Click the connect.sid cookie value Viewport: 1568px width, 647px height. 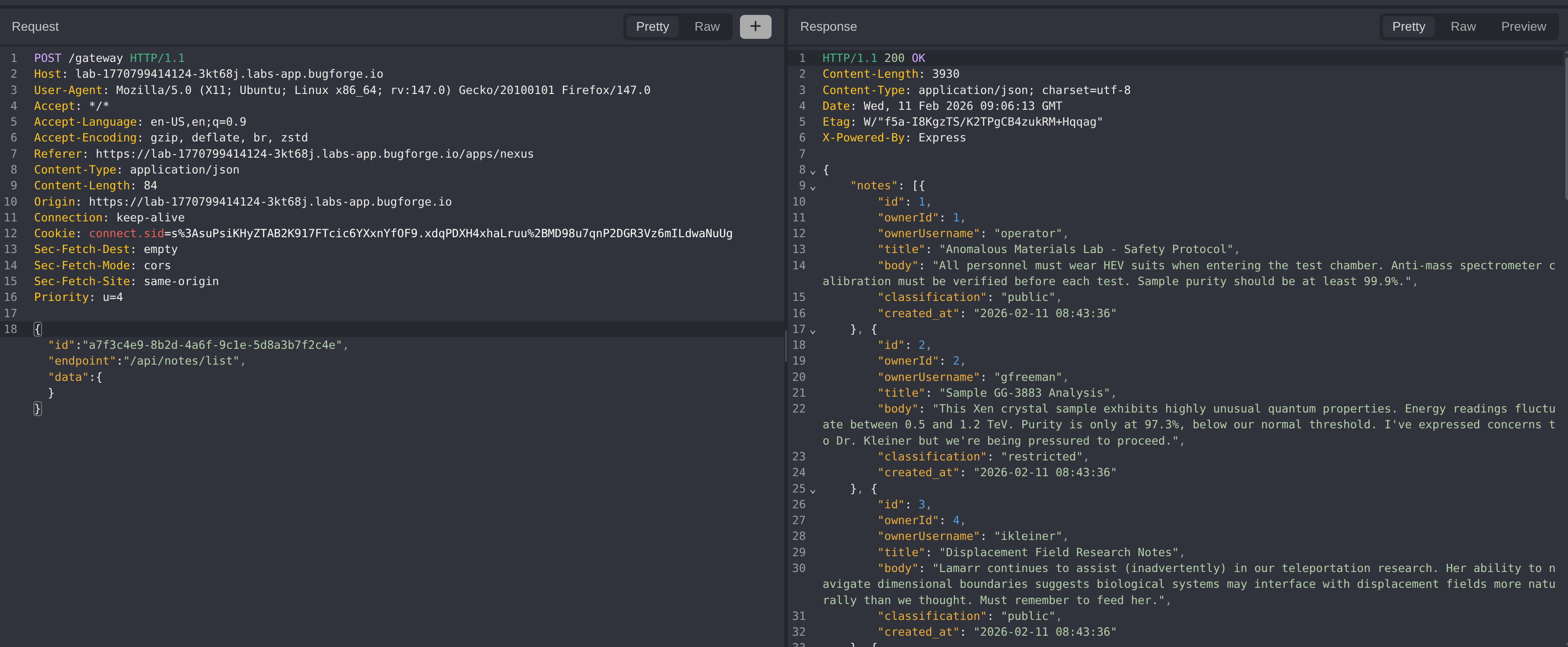tap(452, 233)
